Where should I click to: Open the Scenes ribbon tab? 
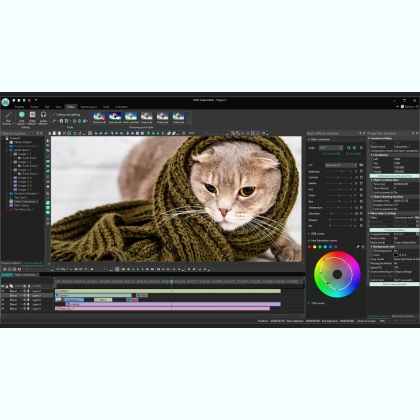coord(34,107)
